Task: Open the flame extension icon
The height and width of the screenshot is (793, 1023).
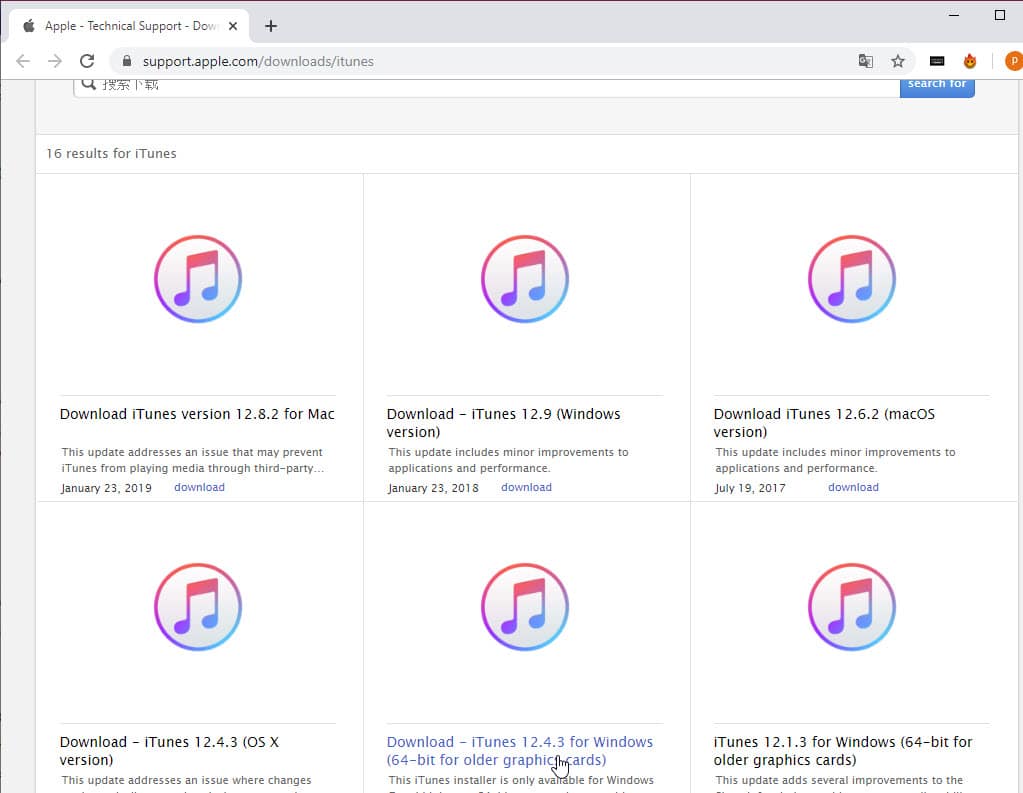Action: (970, 61)
